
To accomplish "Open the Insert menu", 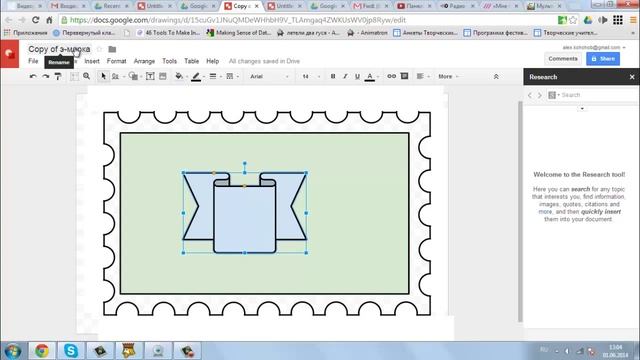I will coord(92,61).
